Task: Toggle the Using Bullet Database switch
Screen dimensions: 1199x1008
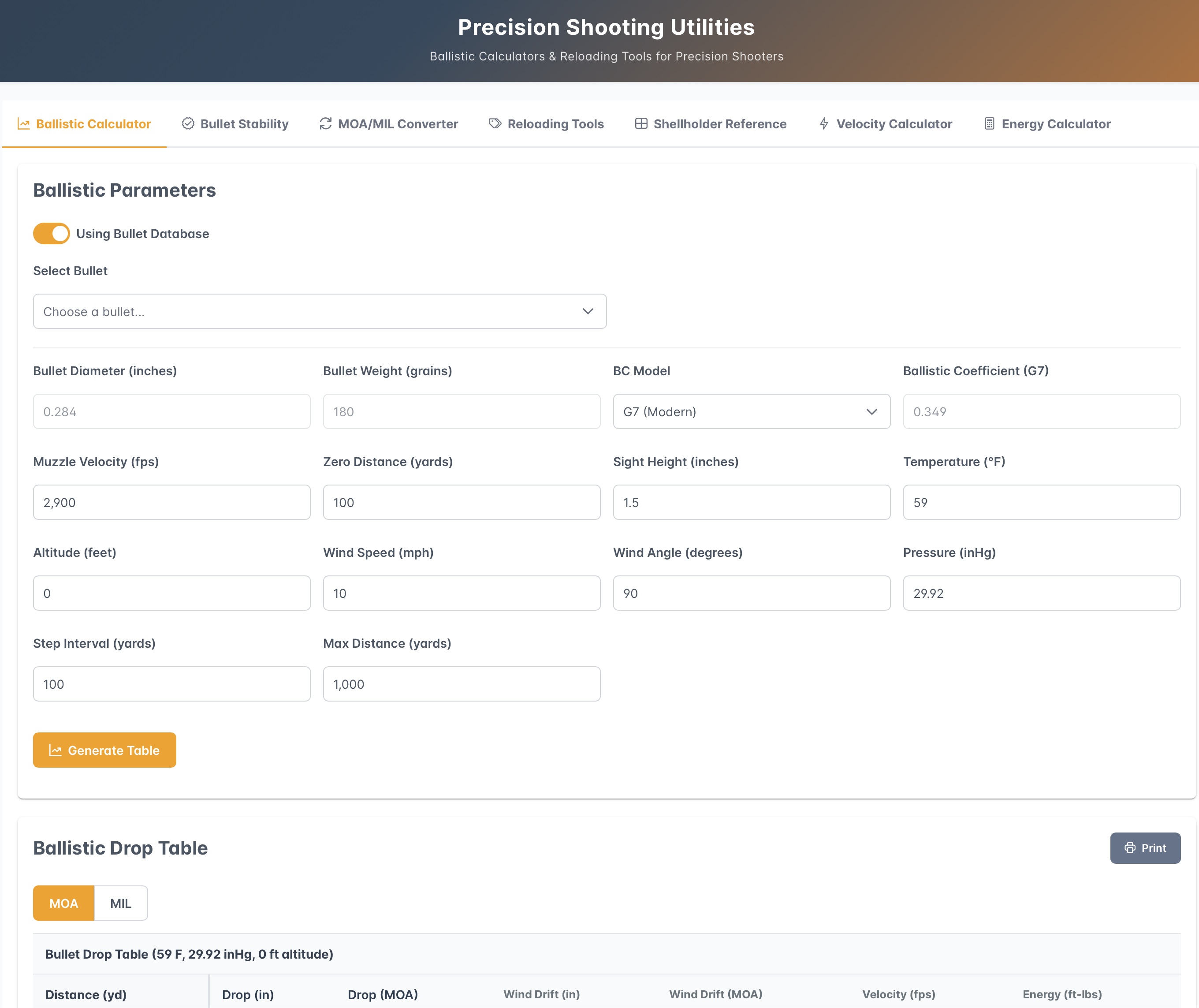Action: [x=52, y=234]
